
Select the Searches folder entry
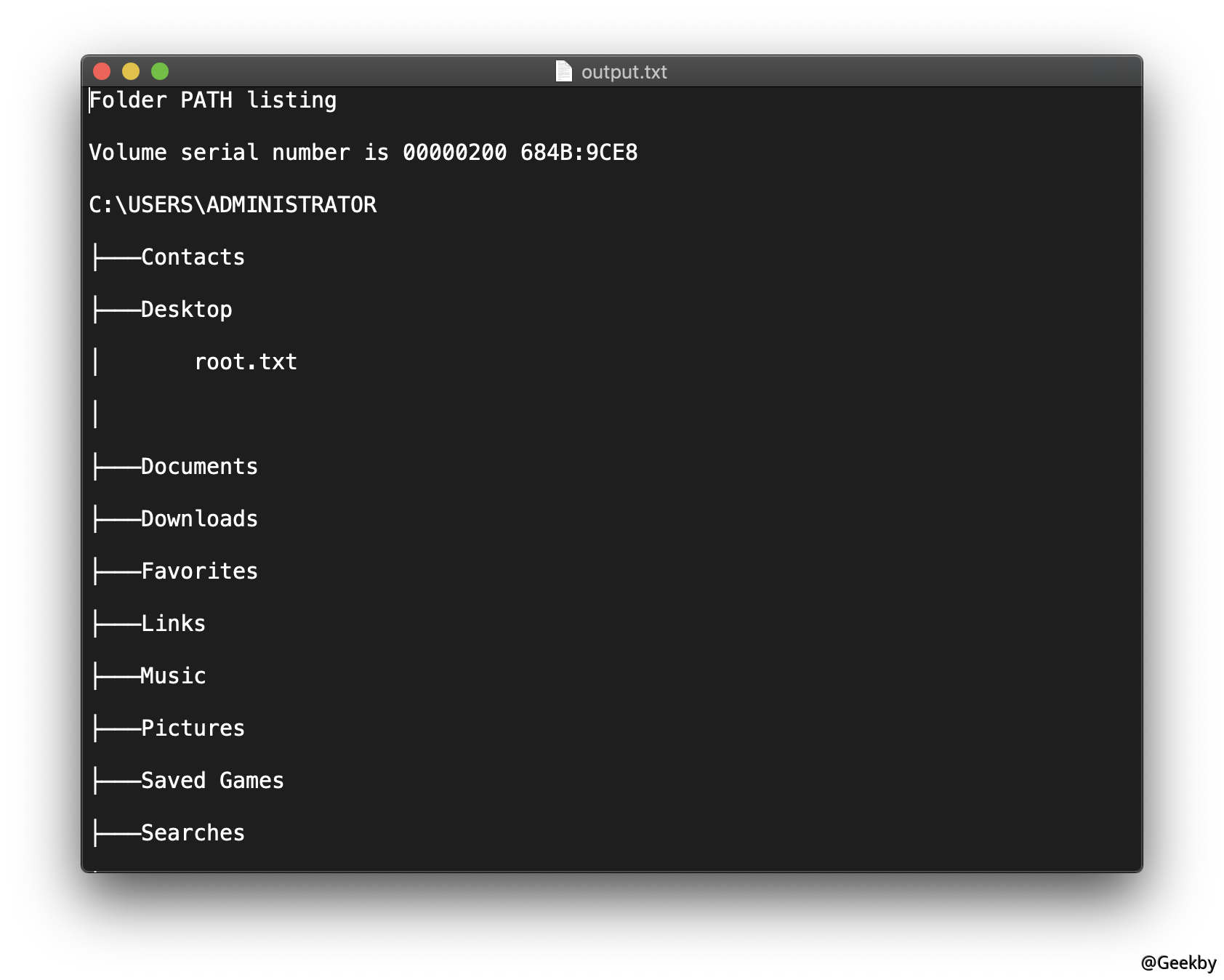click(192, 832)
